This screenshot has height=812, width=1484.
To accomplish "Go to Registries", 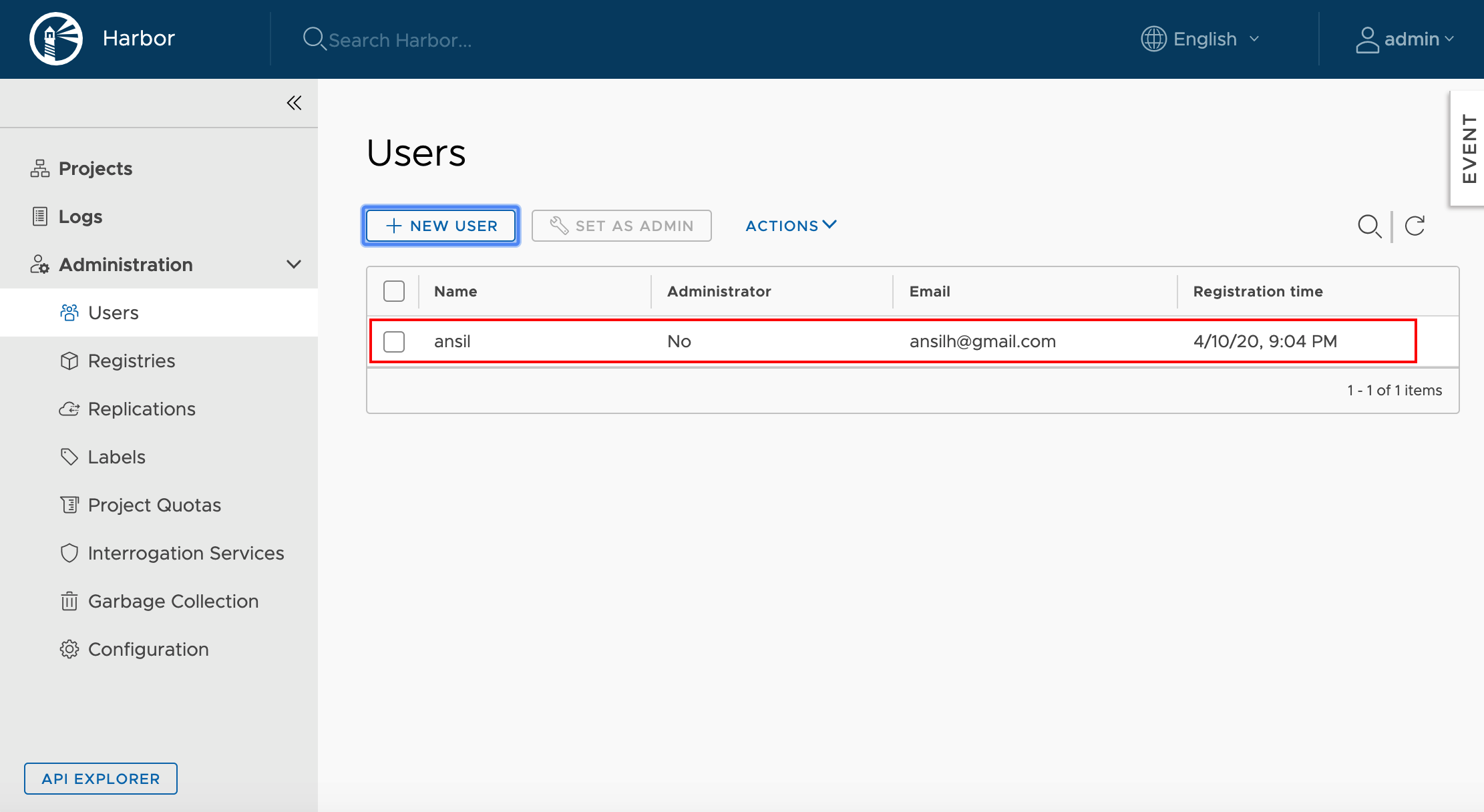I will [132, 361].
